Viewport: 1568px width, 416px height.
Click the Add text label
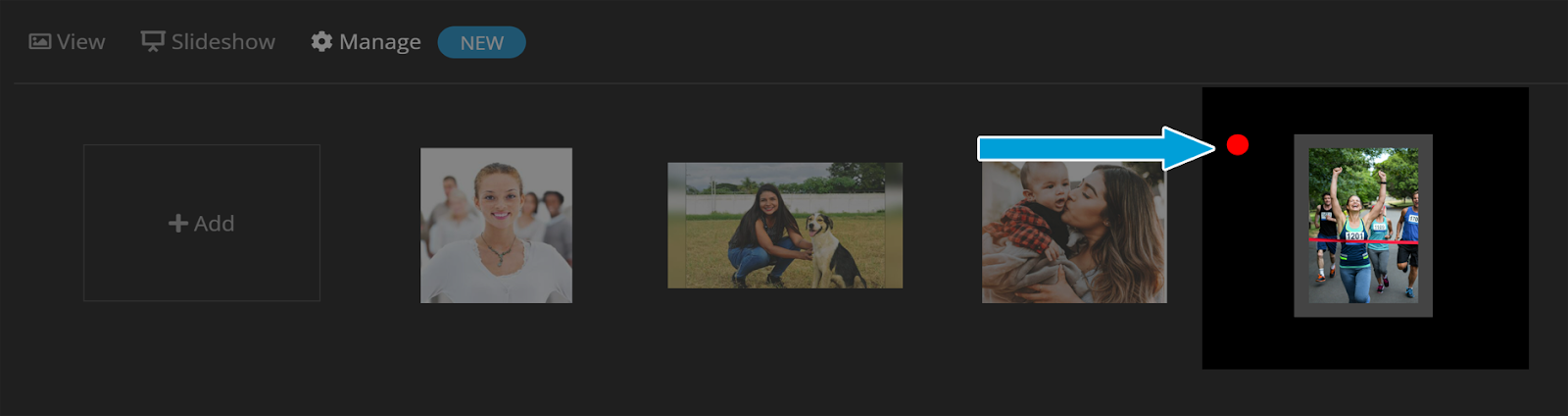214,224
